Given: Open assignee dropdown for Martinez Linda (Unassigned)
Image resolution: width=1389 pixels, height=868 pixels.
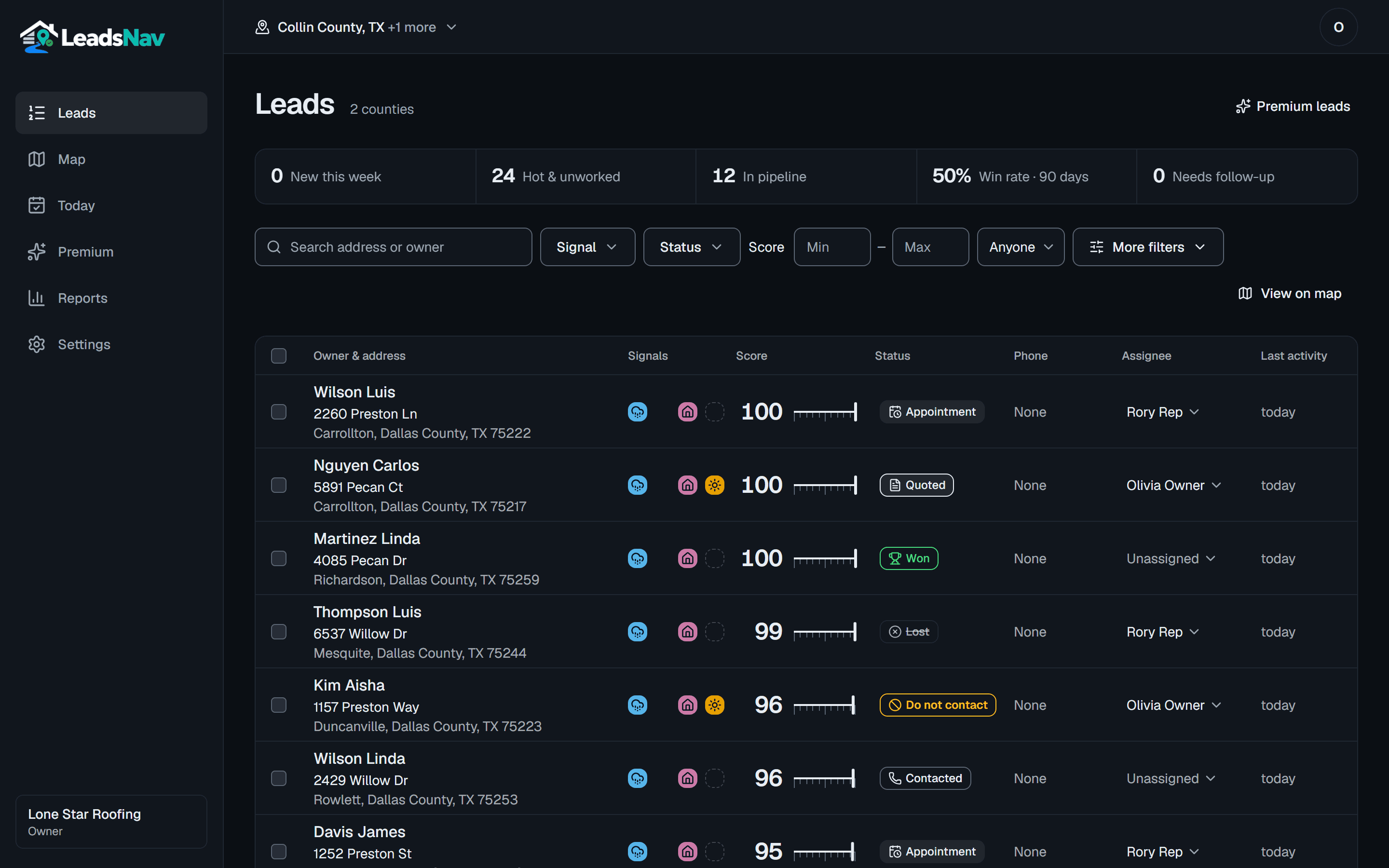Looking at the screenshot, I should [x=1171, y=558].
